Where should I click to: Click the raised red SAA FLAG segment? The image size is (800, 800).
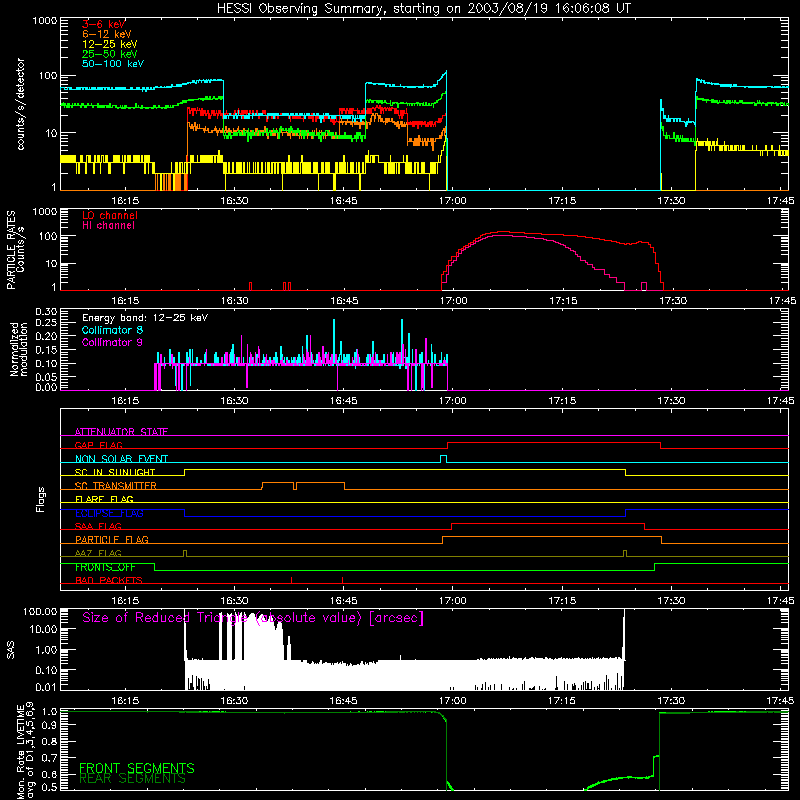pyautogui.click(x=548, y=524)
